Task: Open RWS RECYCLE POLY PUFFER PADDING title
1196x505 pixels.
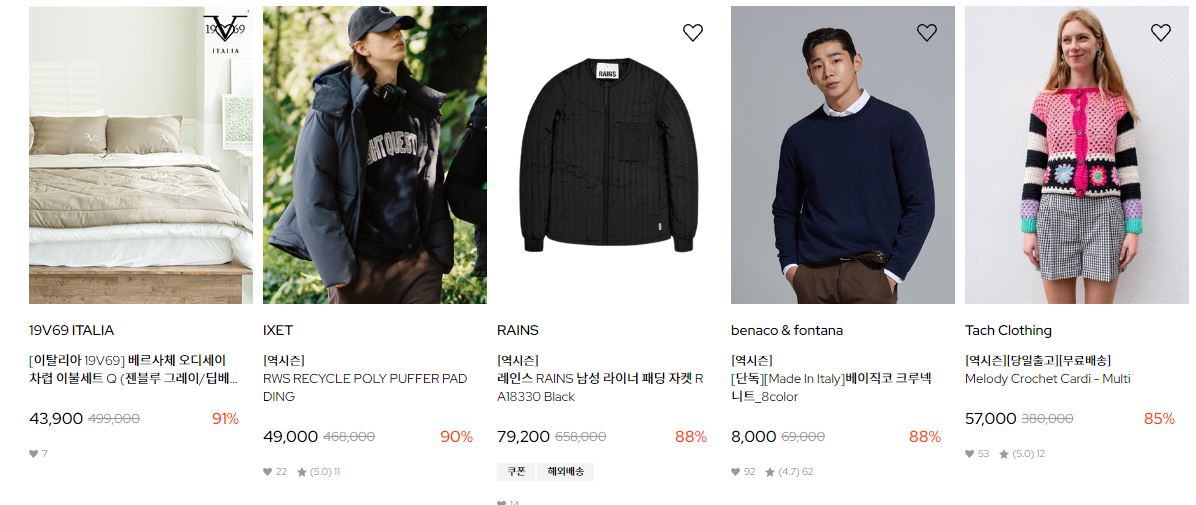Action: (365, 388)
